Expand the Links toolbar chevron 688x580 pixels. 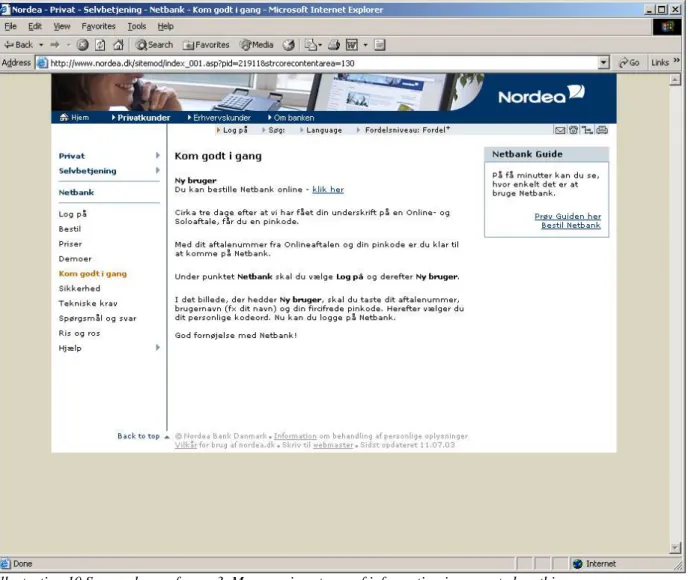pyautogui.click(x=677, y=61)
